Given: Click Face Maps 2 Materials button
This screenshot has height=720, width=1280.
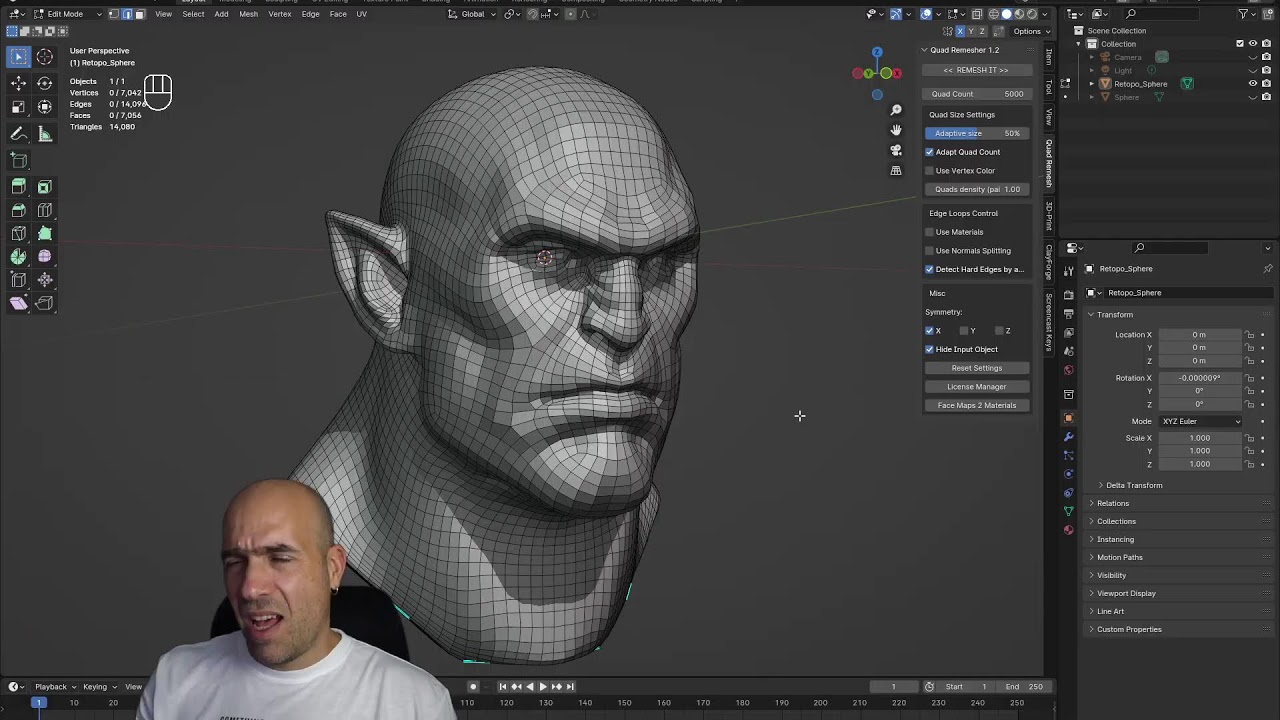Looking at the screenshot, I should (976, 405).
